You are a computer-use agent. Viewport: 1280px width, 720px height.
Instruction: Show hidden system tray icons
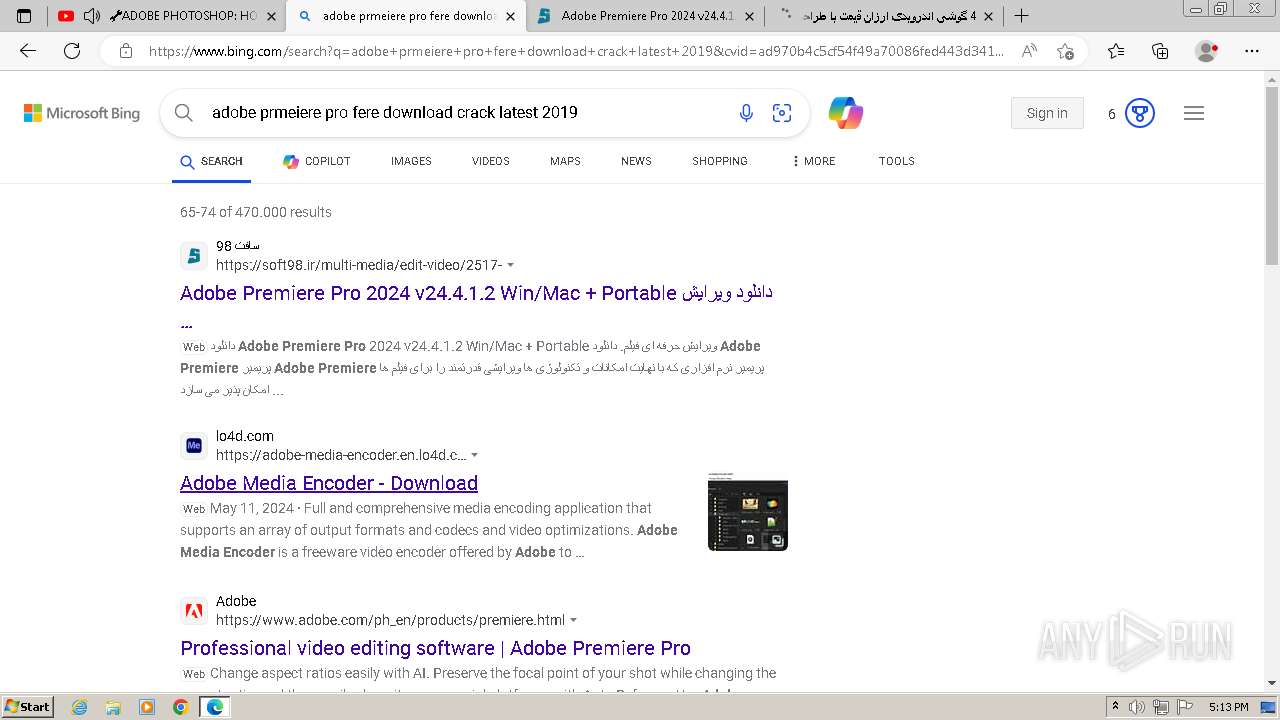pyautogui.click(x=1115, y=707)
